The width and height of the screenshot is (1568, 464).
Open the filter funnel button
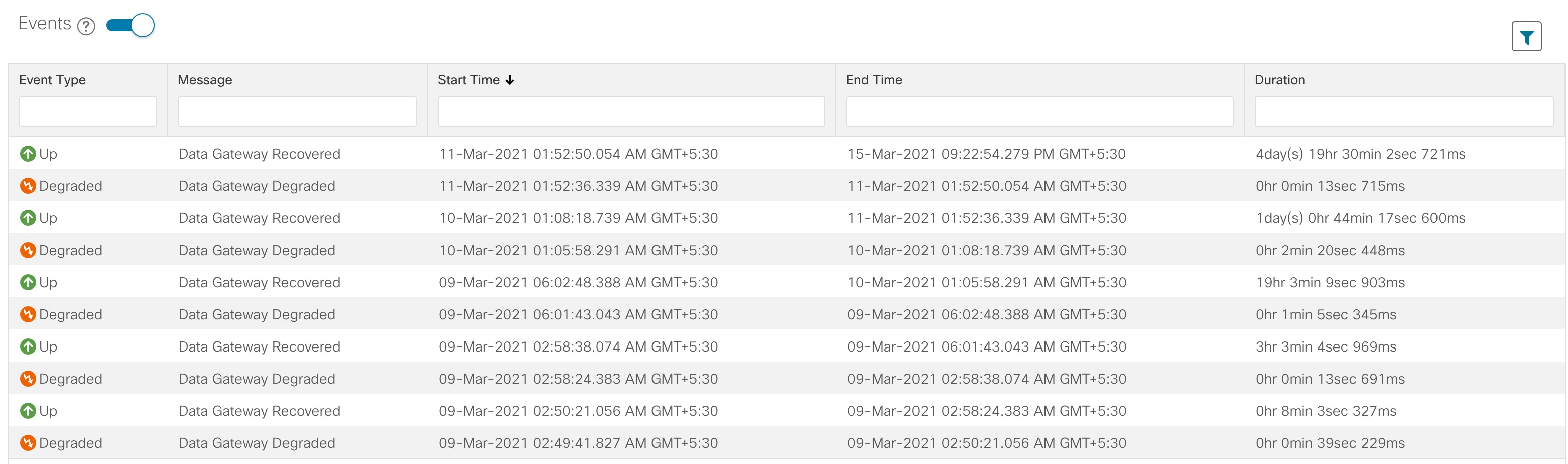pyautogui.click(x=1525, y=37)
